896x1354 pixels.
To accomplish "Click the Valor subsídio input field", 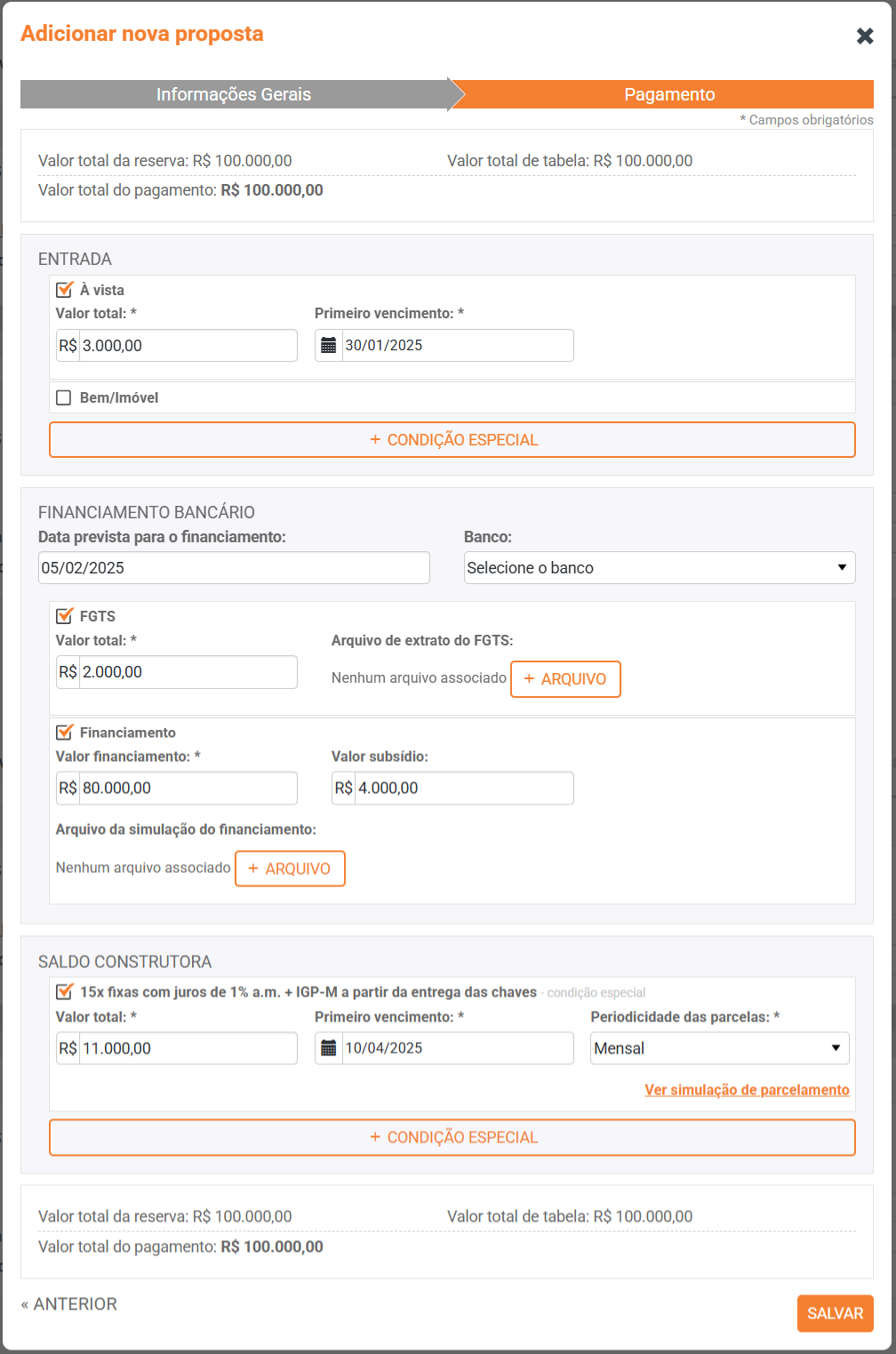I will pyautogui.click(x=463, y=789).
